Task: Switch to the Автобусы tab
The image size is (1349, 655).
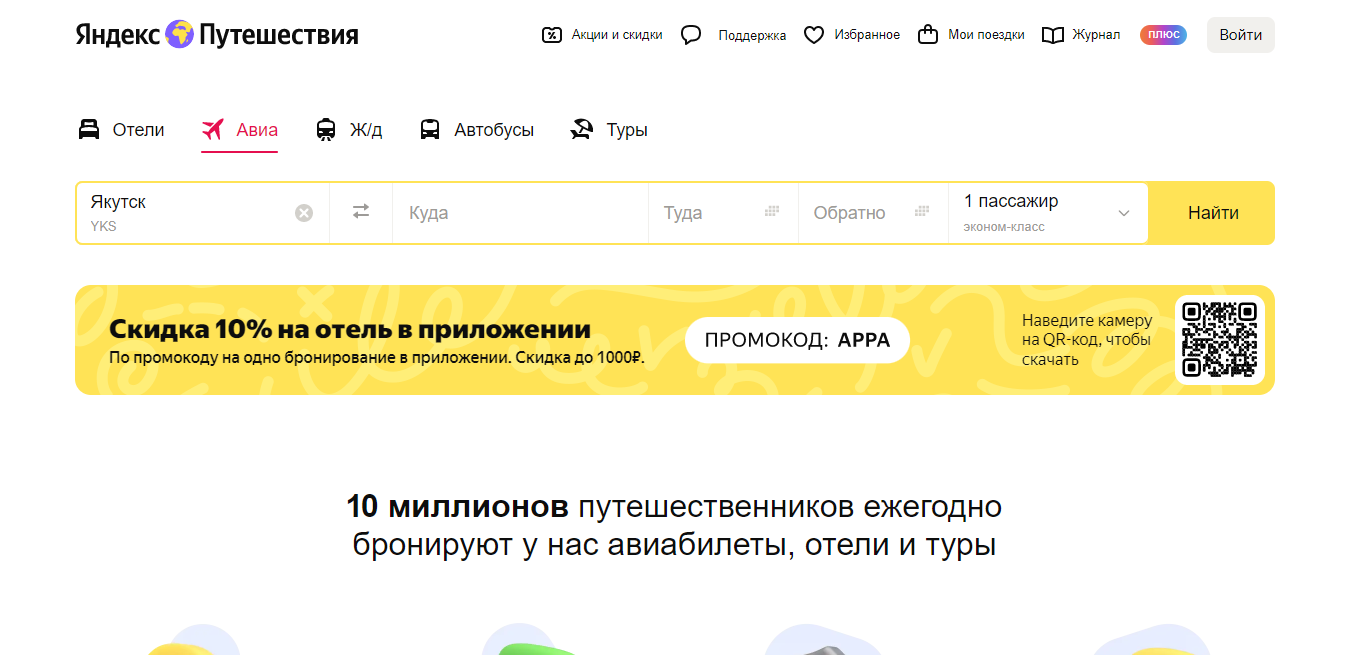Action: [x=494, y=130]
